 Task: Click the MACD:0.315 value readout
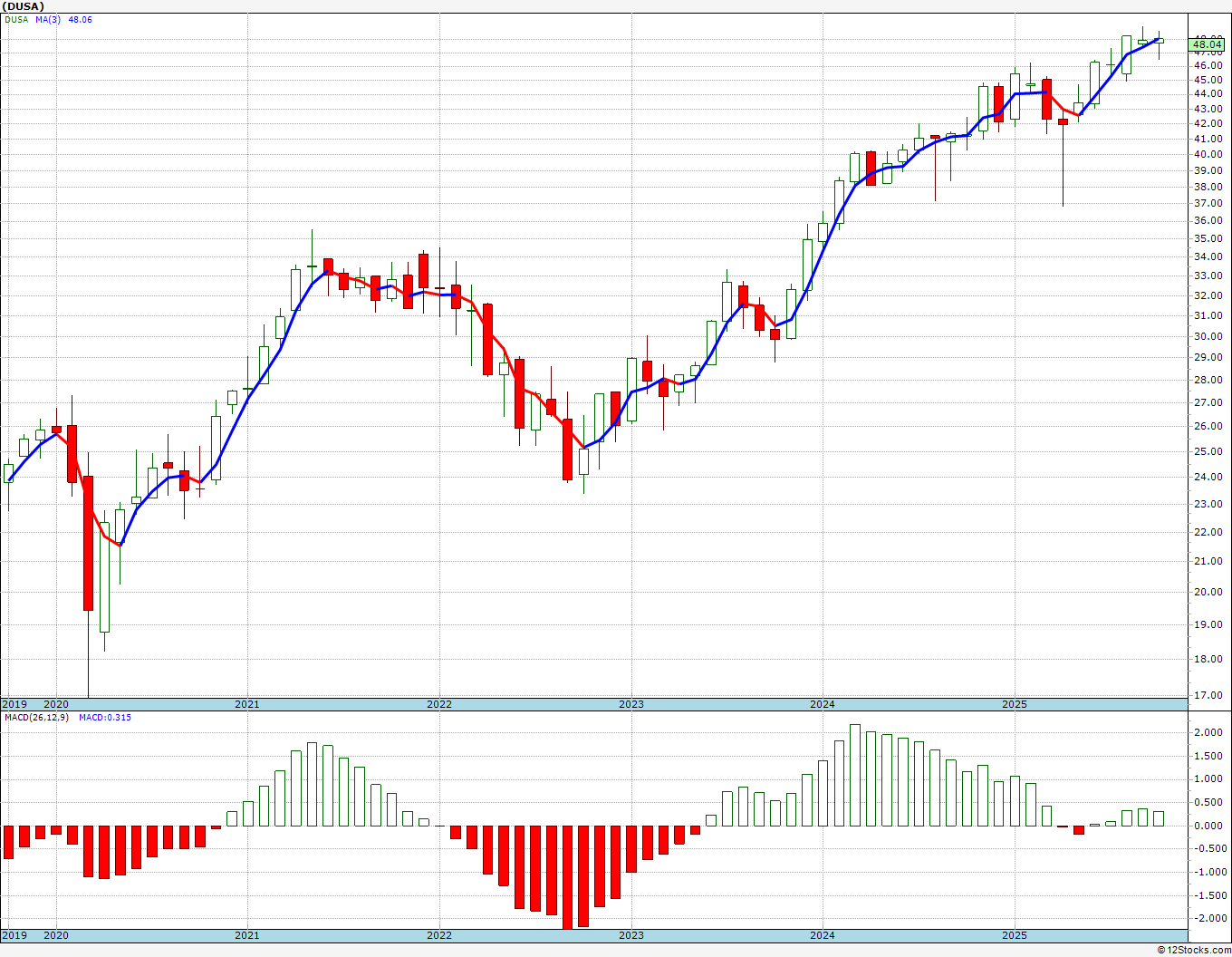(105, 718)
